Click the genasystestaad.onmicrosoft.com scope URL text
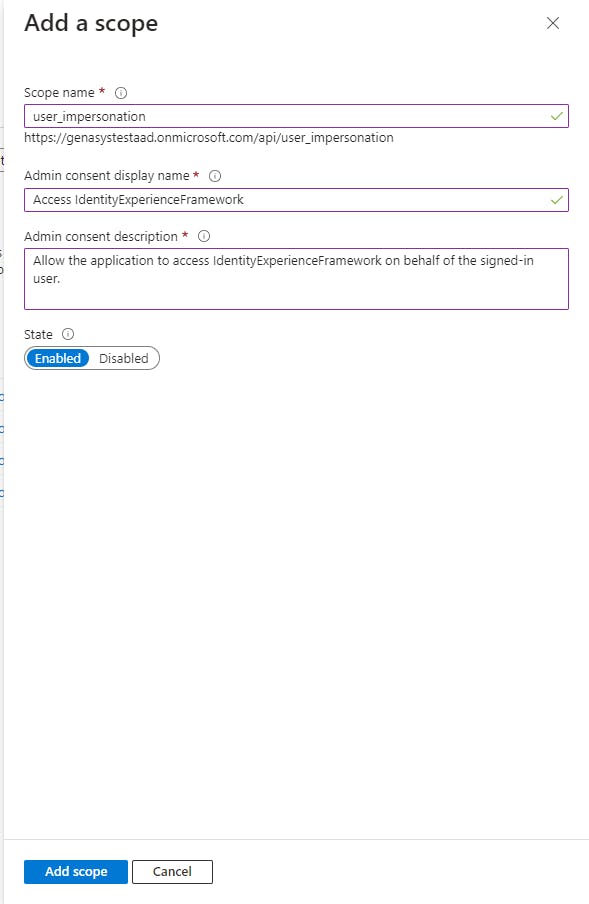This screenshot has height=904, width=589. pyautogui.click(x=209, y=138)
